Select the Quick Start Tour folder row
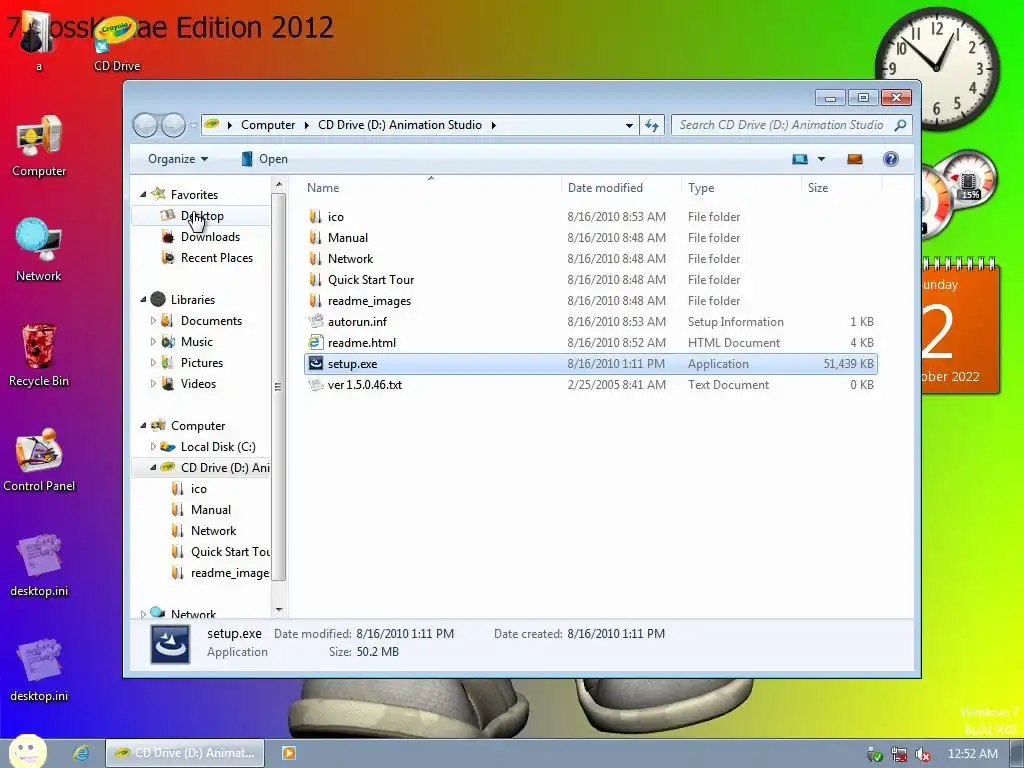The width and height of the screenshot is (1024, 768). point(590,280)
